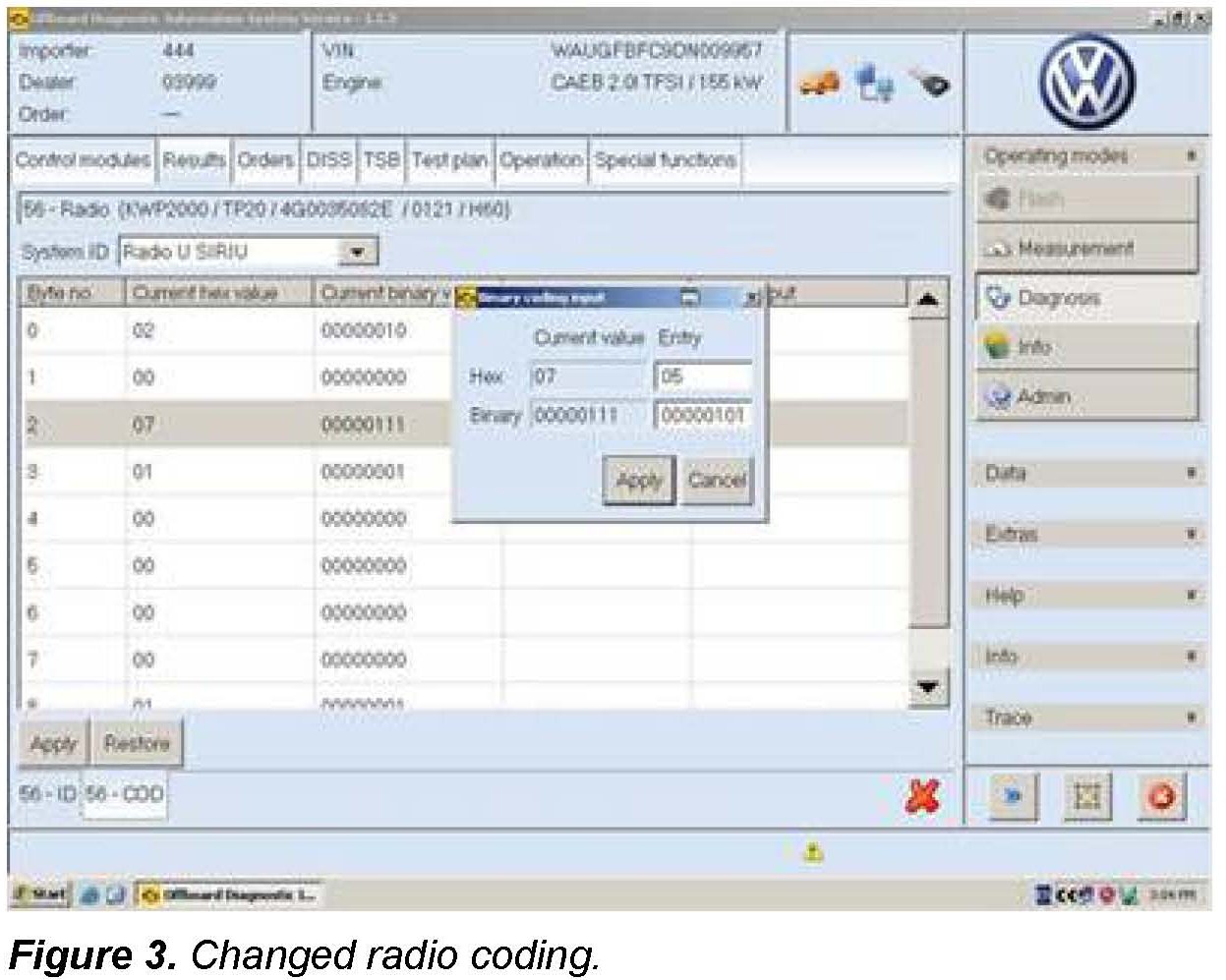Click the Binary entry field
Image resolution: width=1226 pixels, height=980 pixels.
coord(704,416)
